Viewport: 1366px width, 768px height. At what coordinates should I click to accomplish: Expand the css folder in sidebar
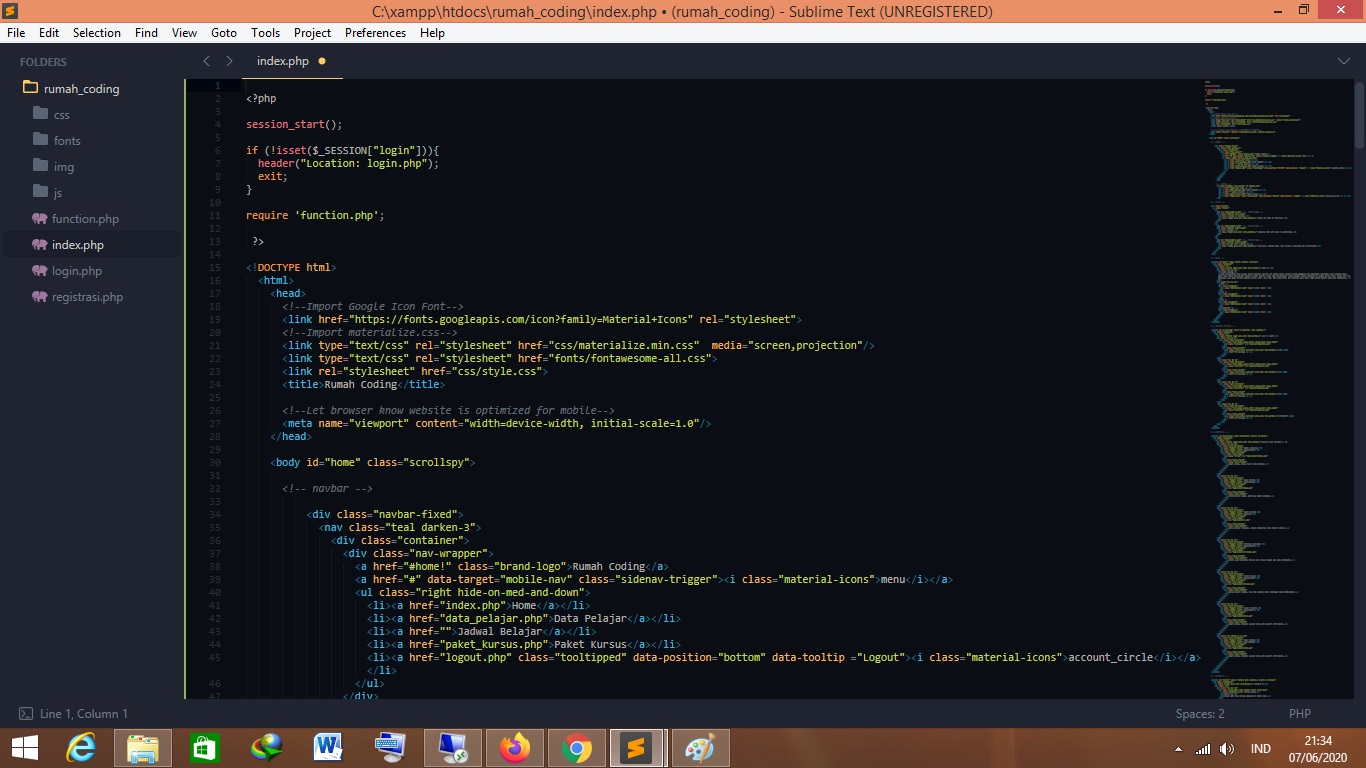coord(61,115)
